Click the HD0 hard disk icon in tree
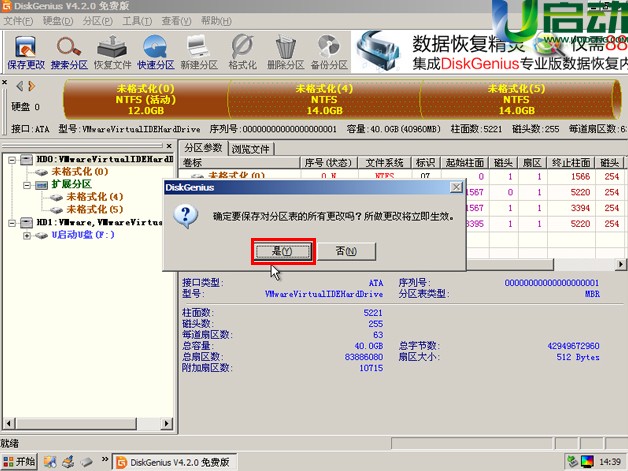Screen dimensions: 628x471 point(26,159)
